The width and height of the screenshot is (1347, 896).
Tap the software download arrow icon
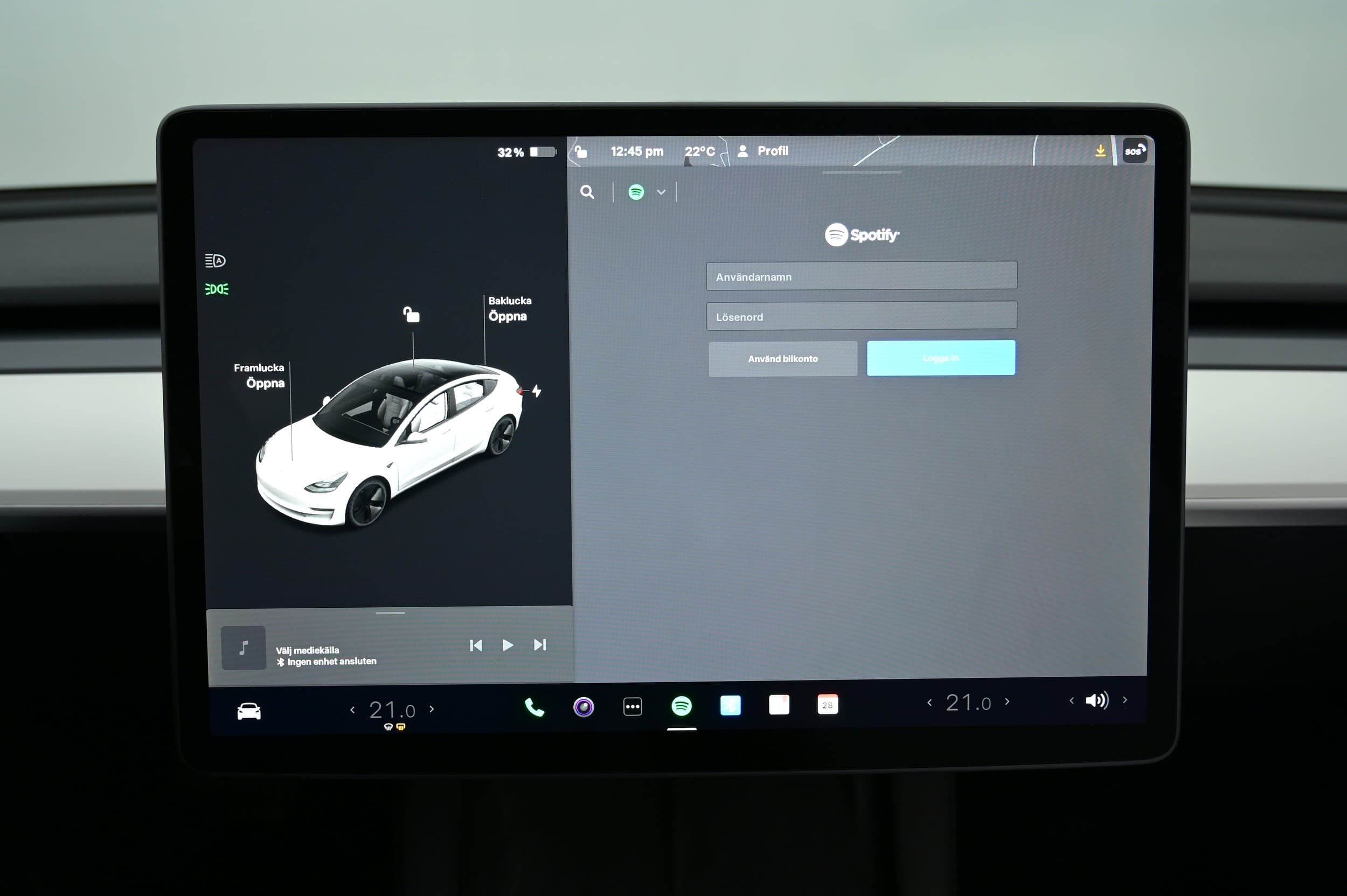(1100, 151)
